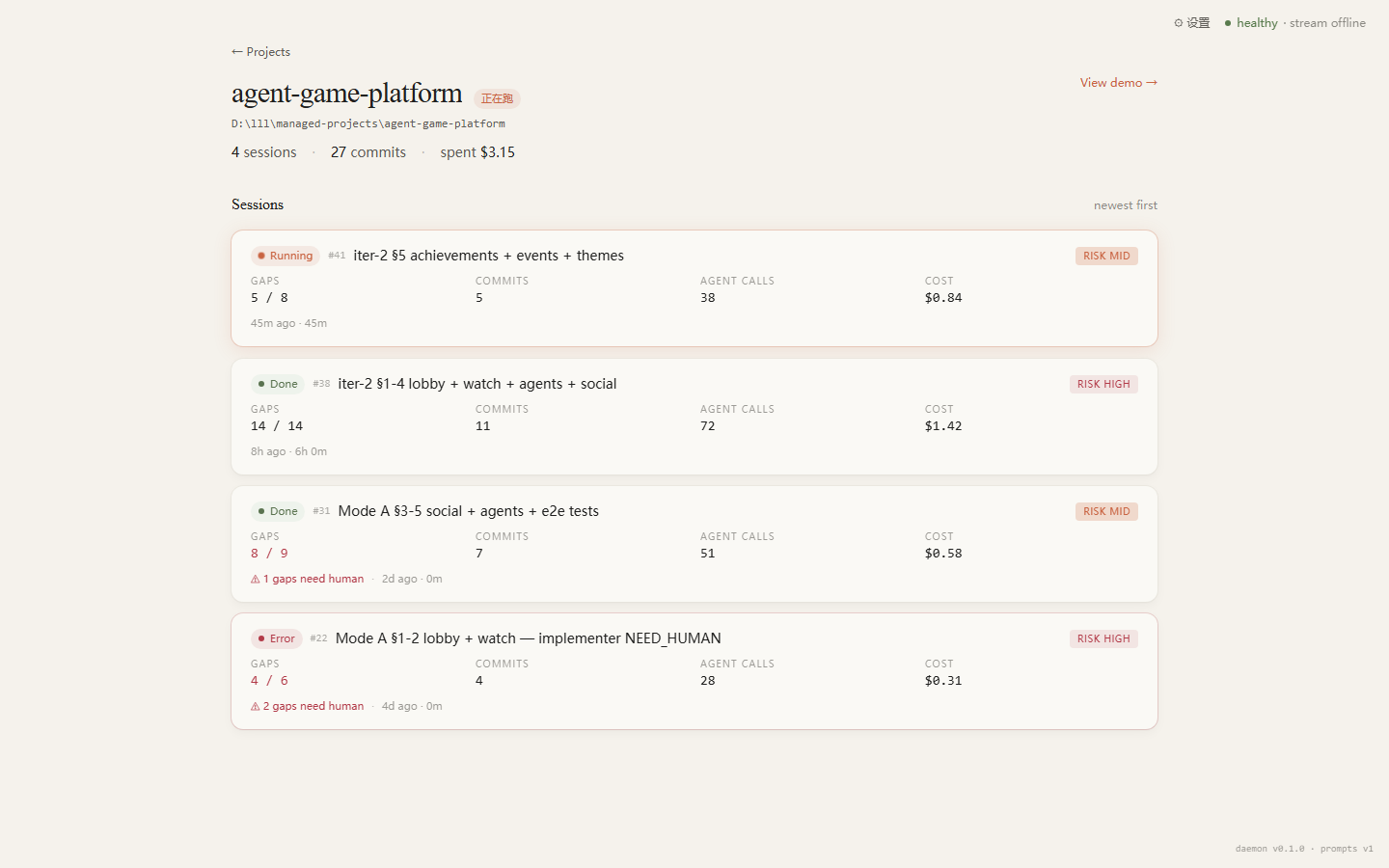Screen dimensions: 1389x868
Task: Open session #22 Mode A §1-2 lobby
Action: [694, 671]
